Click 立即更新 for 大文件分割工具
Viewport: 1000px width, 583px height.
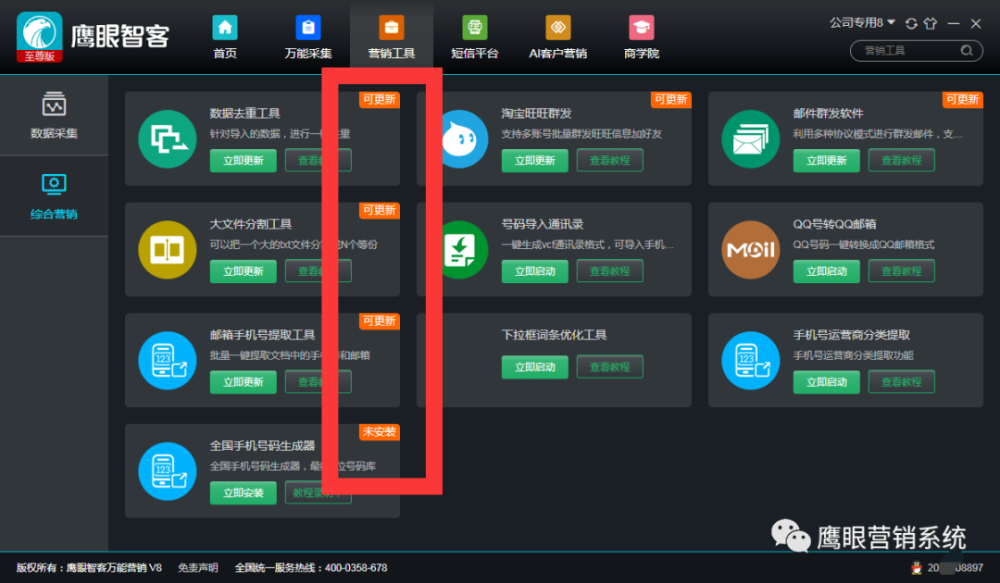coord(243,272)
